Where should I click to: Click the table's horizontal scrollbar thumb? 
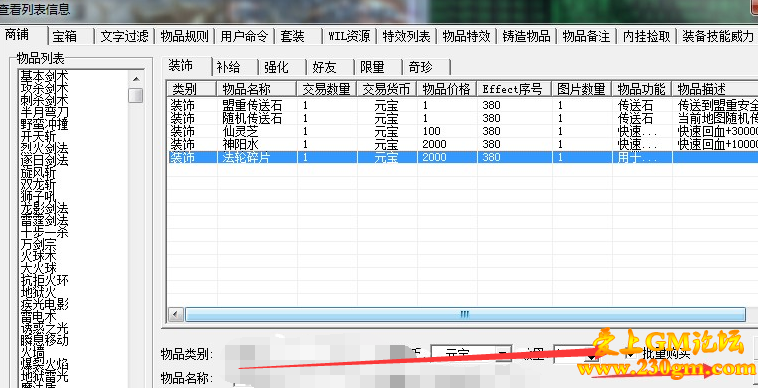coord(465,315)
